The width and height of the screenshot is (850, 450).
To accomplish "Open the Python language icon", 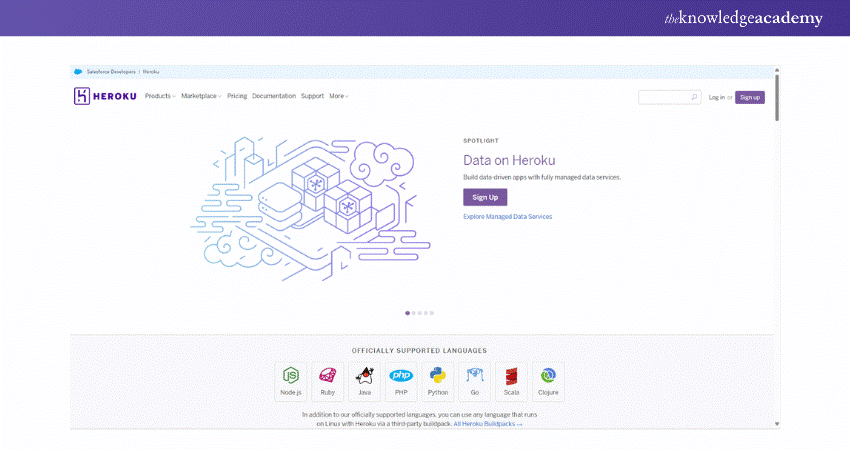I will click(x=437, y=377).
